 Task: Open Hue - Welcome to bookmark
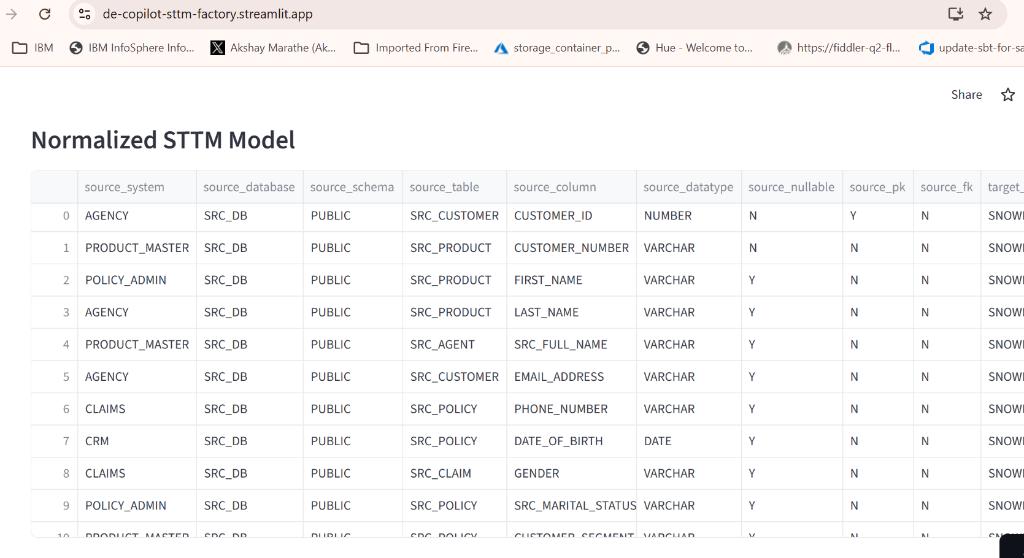click(694, 48)
